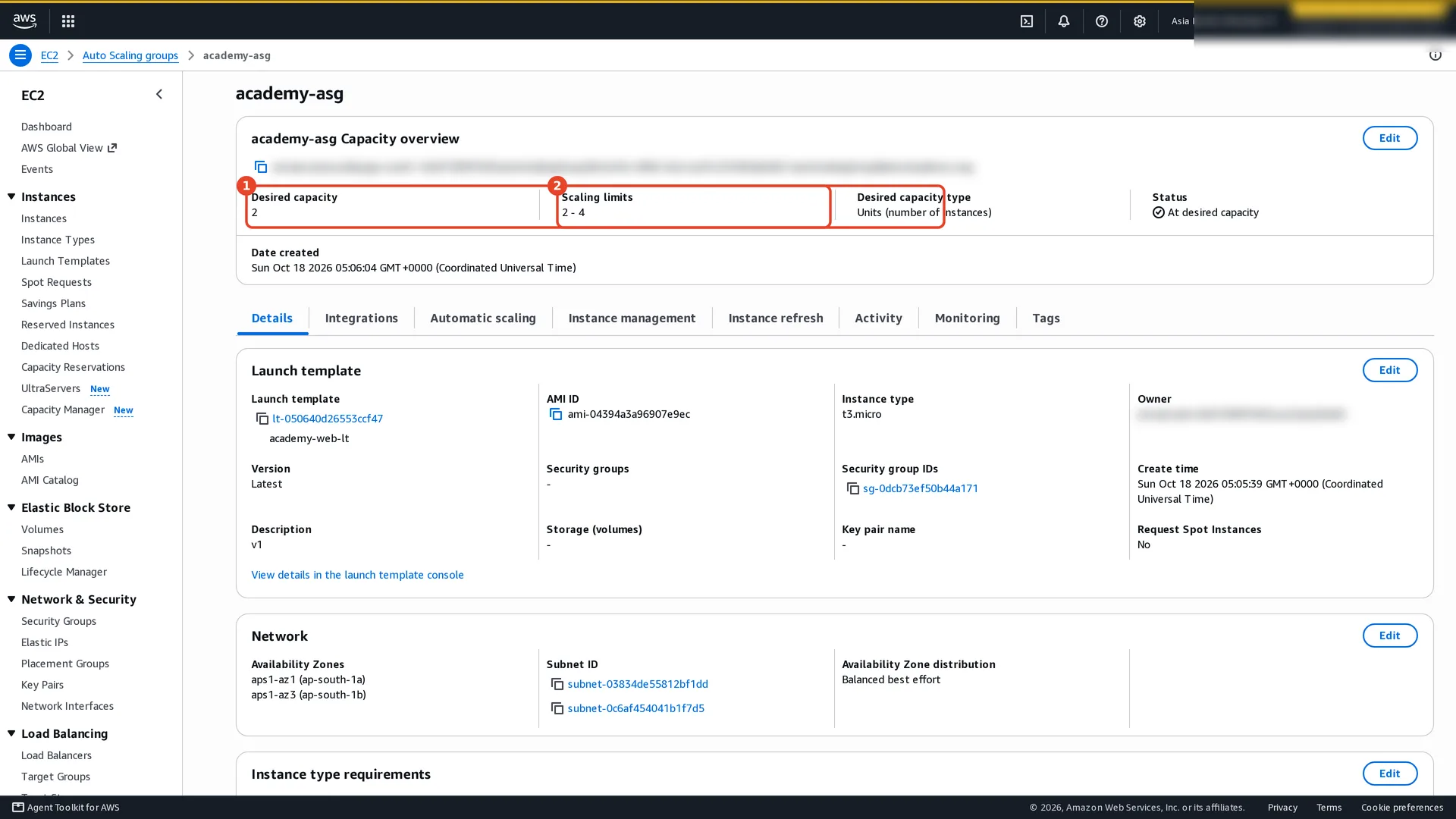Open the Instance management tab
Screen dimensions: 1456x819
point(632,318)
